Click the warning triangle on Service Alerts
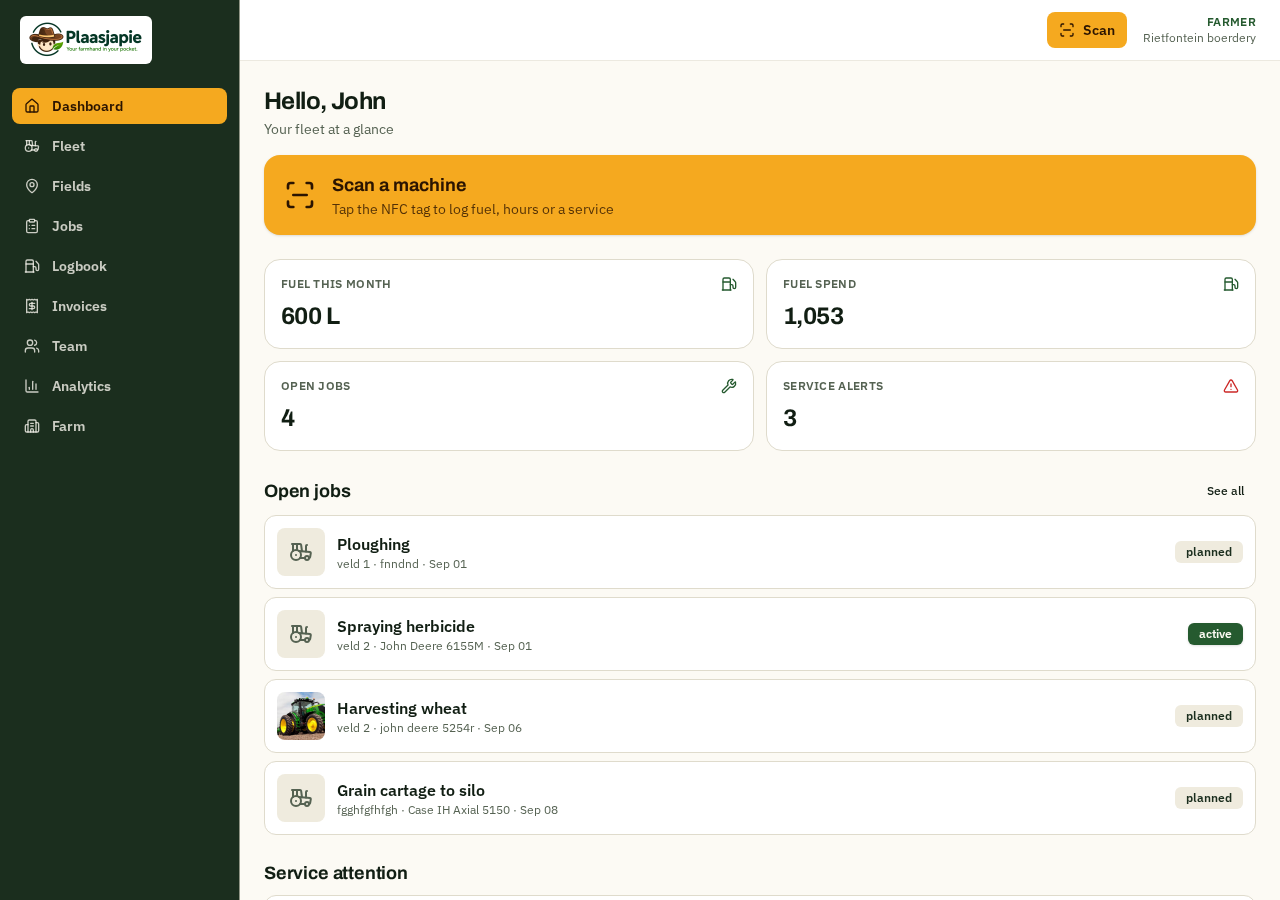Screen dimensions: 1280x900 click(1231, 386)
